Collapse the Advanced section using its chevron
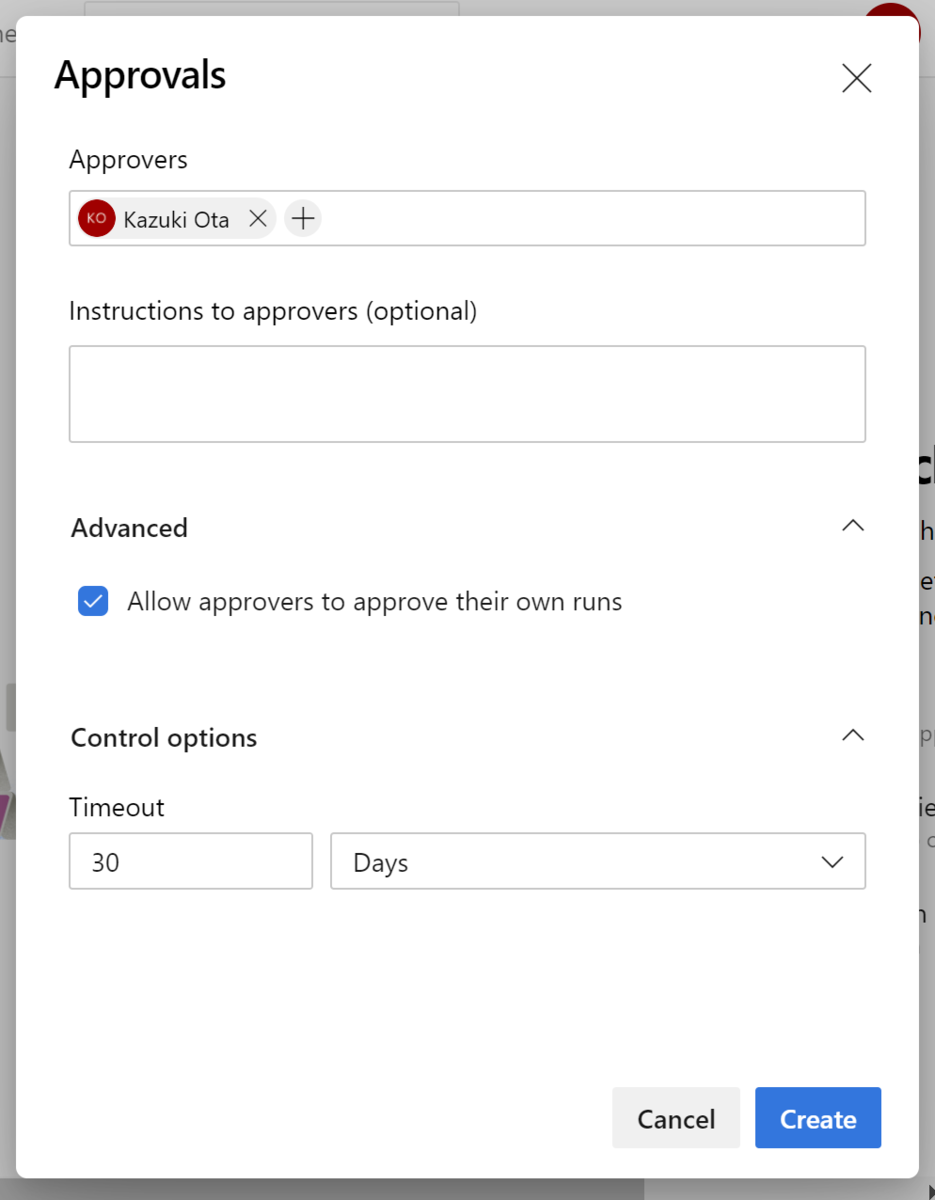This screenshot has width=935, height=1200. click(x=852, y=526)
